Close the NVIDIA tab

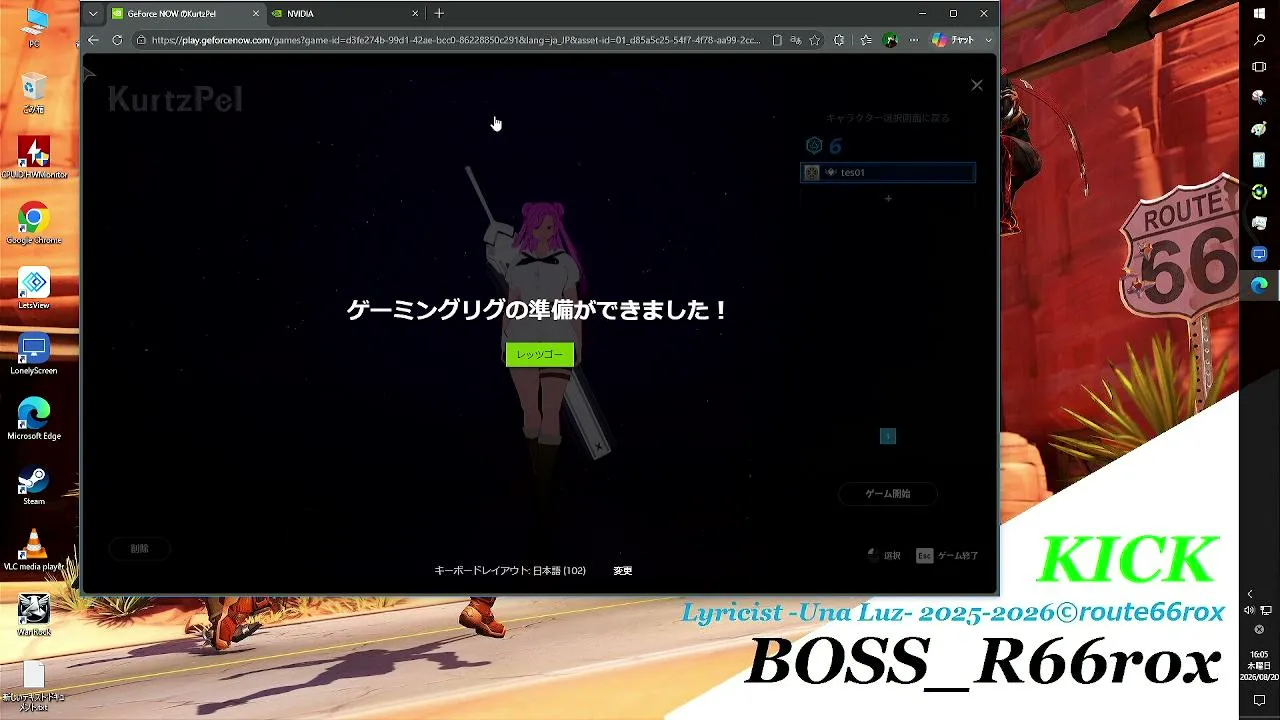pyautogui.click(x=415, y=14)
